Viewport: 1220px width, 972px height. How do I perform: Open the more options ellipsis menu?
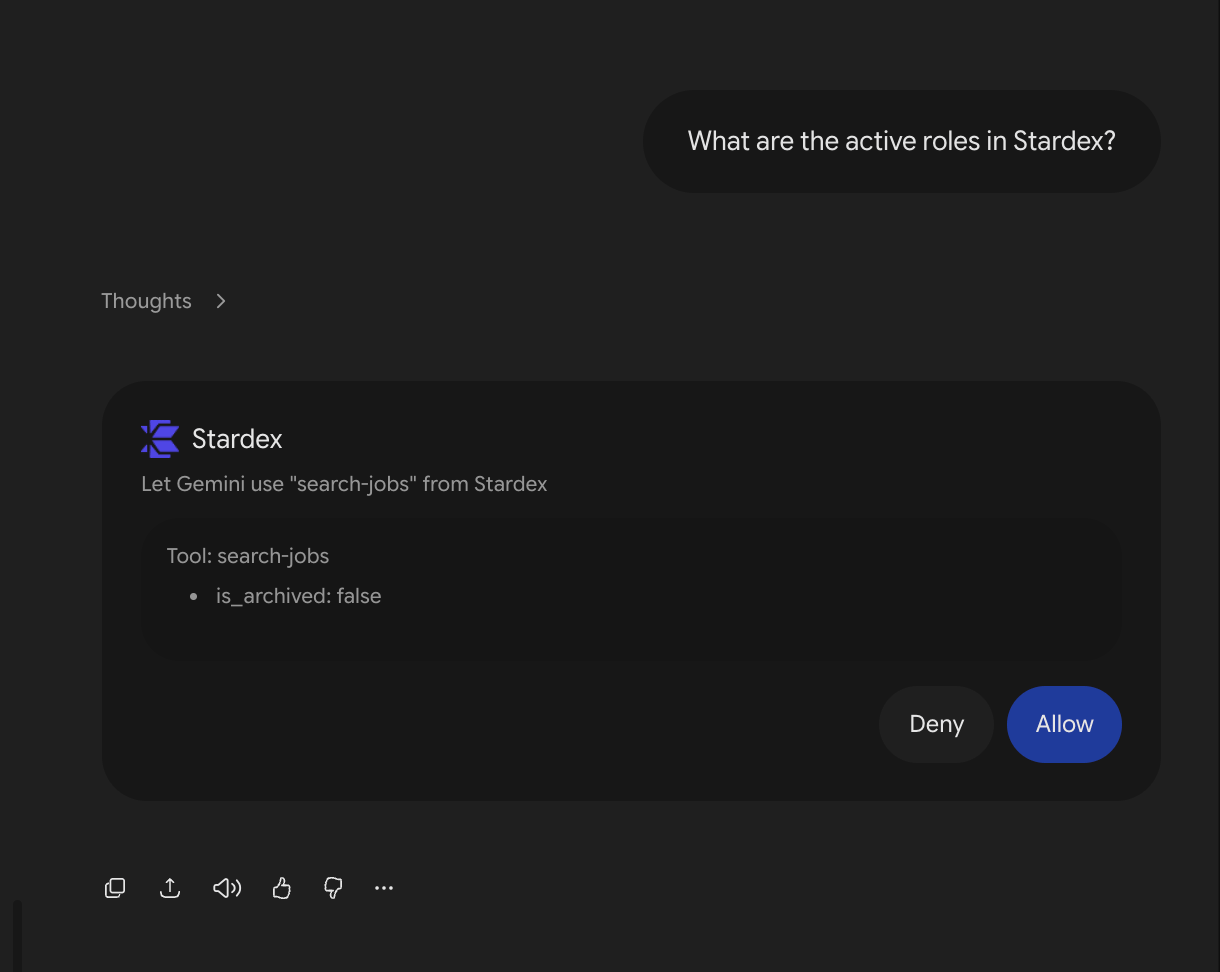[x=384, y=888]
